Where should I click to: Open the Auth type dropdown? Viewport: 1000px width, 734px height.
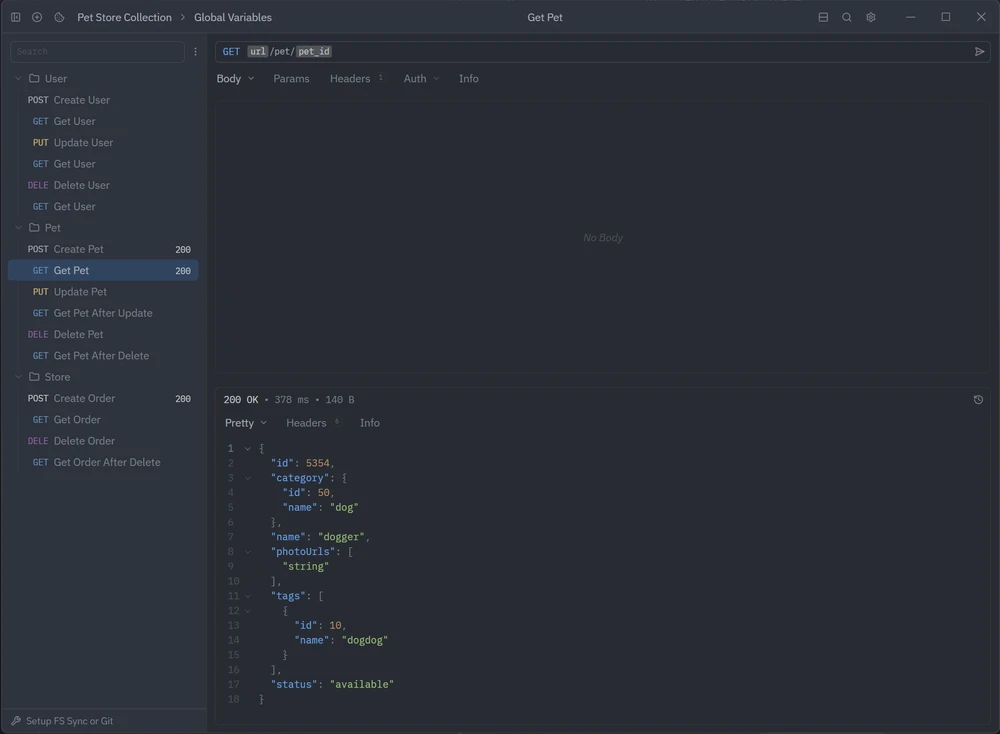point(422,78)
